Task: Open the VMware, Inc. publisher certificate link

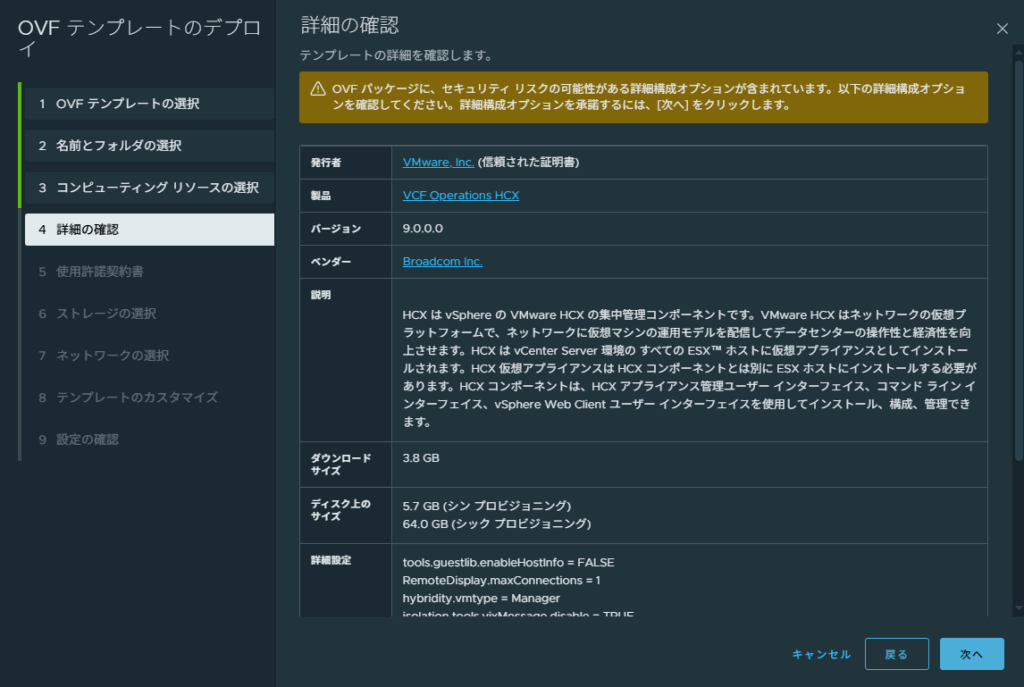Action: (x=438, y=162)
